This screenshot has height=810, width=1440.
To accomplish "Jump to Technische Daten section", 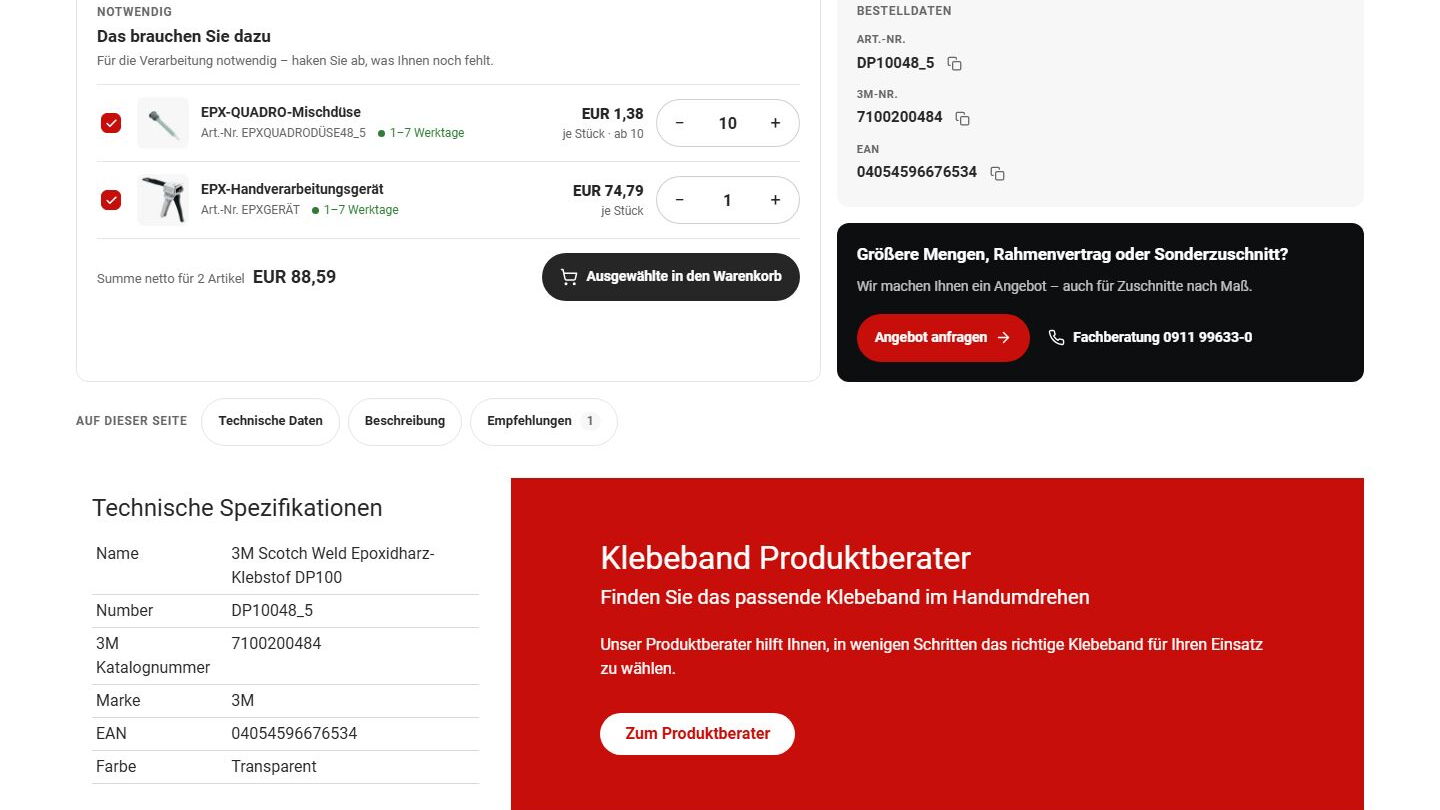I will point(270,421).
